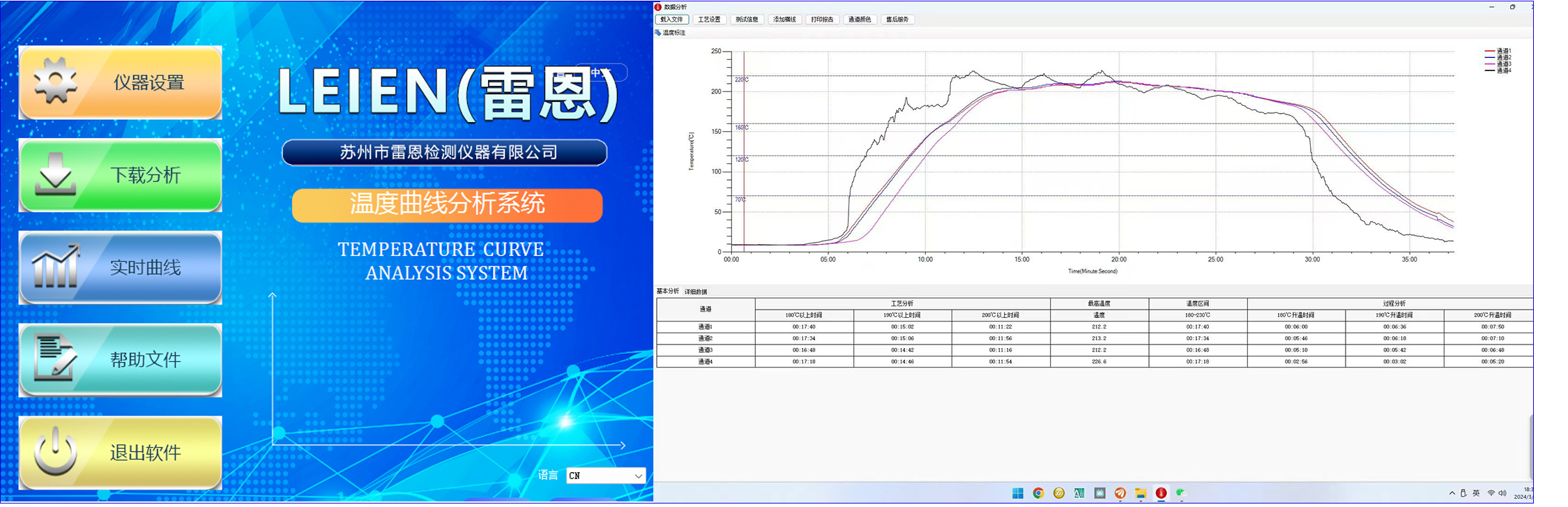Screen dimensions: 1568x507
Task: Show hidden system tray icons
Action: 1452,493
